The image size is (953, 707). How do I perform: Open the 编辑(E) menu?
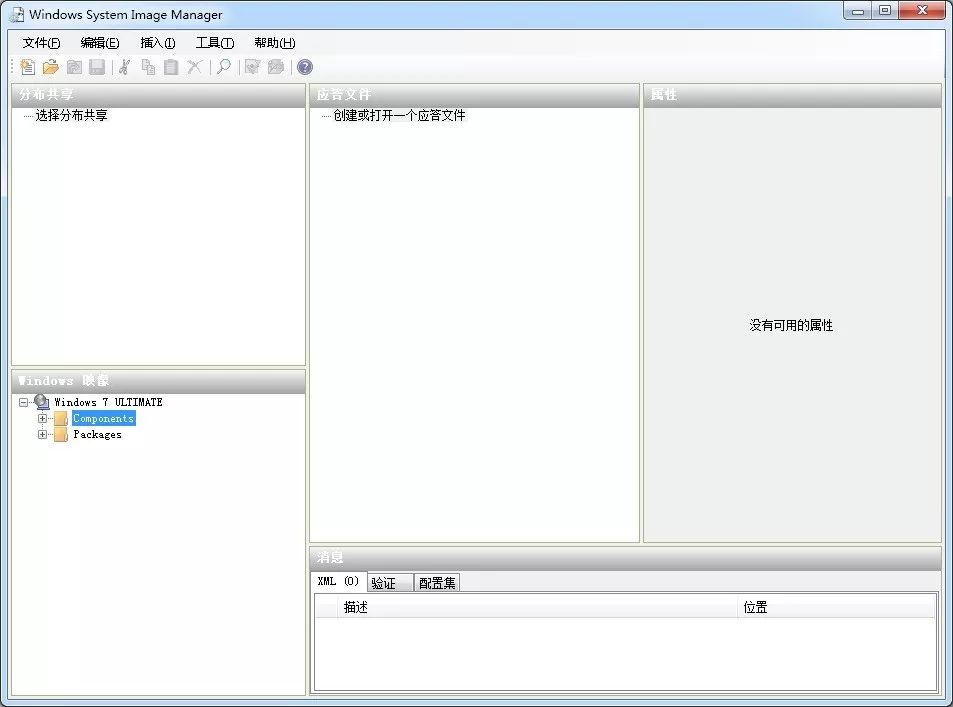click(x=100, y=43)
